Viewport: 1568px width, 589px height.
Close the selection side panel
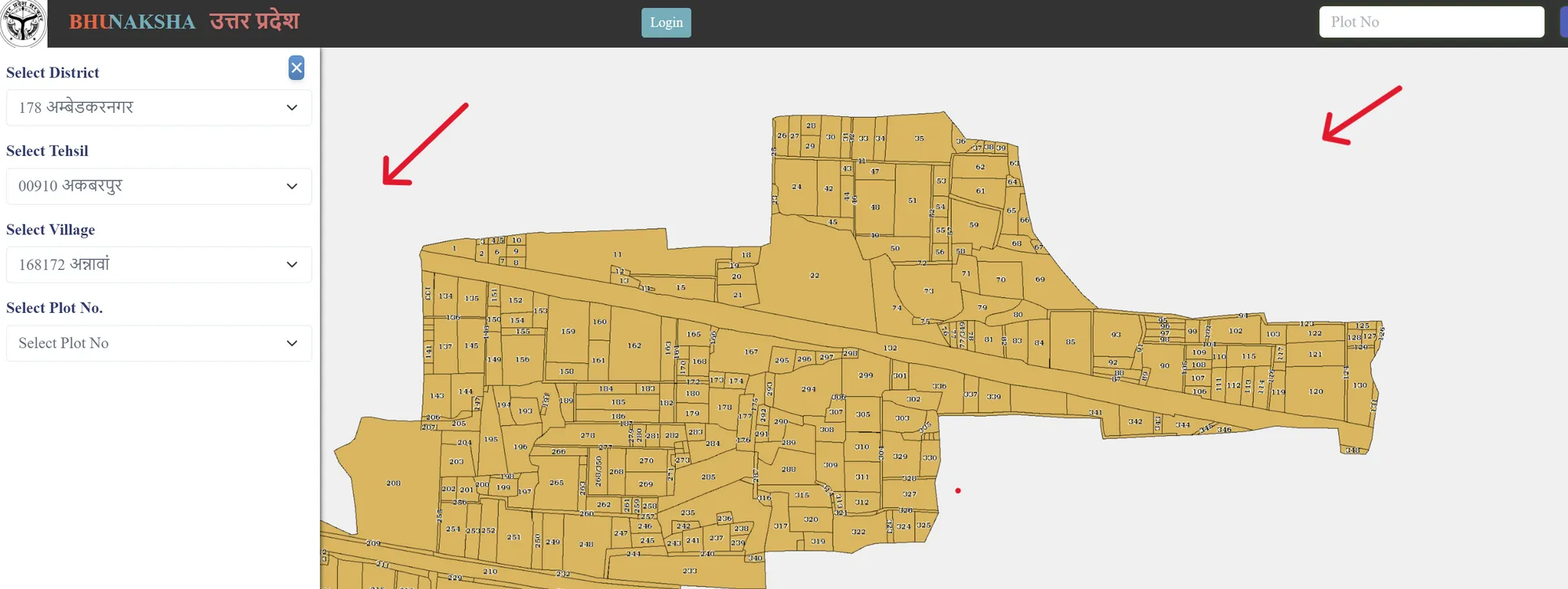pos(296,68)
